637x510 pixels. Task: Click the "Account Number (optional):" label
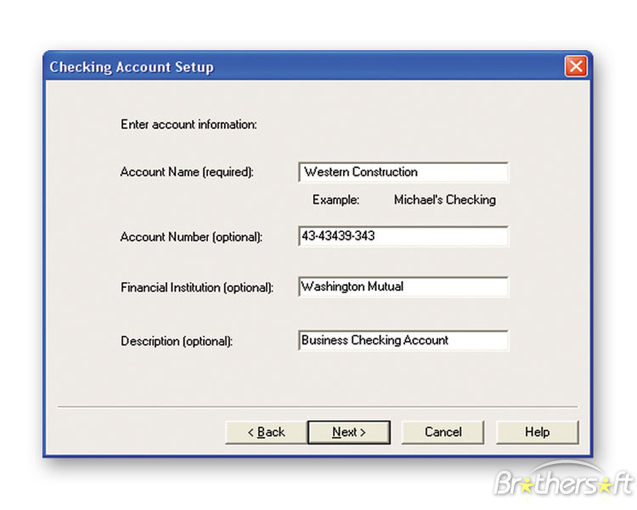pyautogui.click(x=191, y=237)
